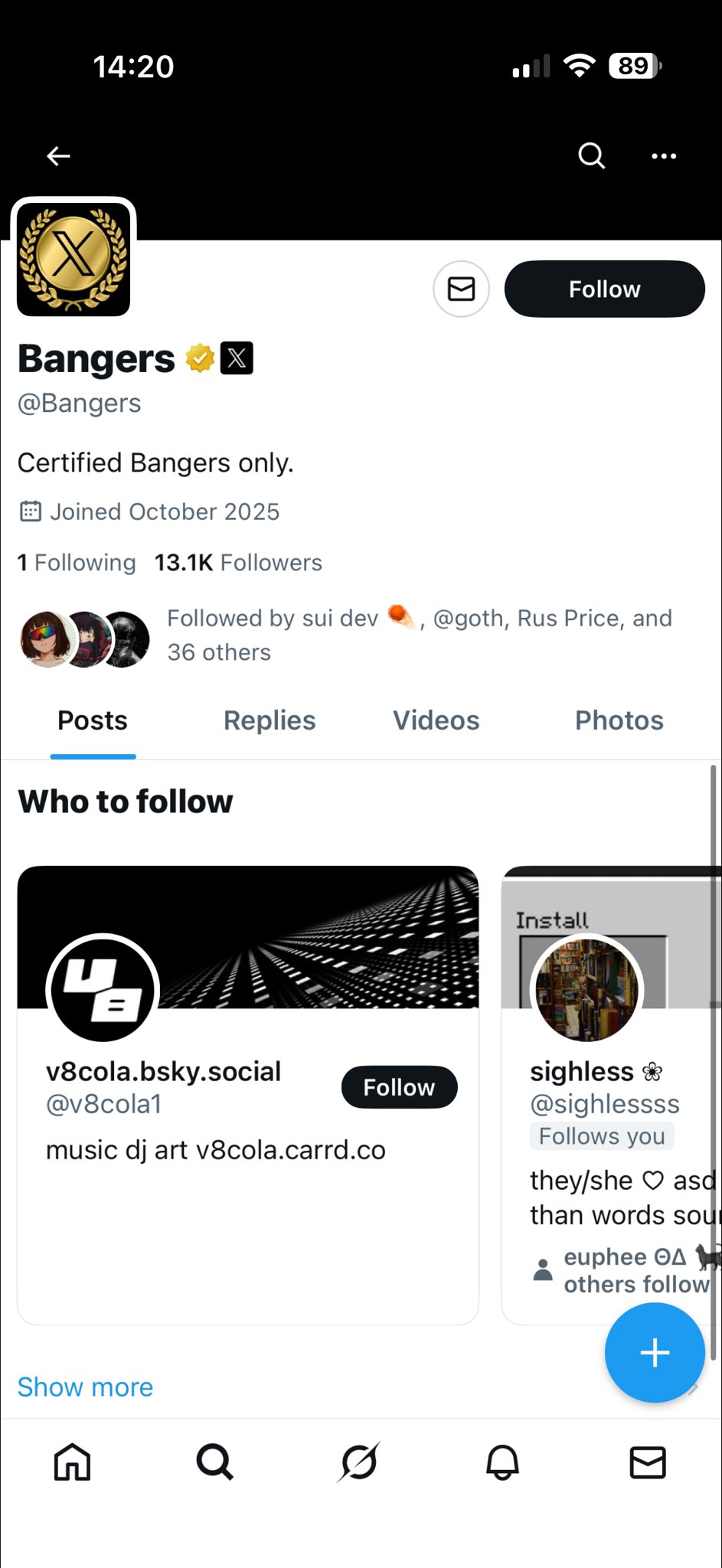Follow the Bangers account
Image resolution: width=722 pixels, height=1568 pixels.
click(x=604, y=289)
